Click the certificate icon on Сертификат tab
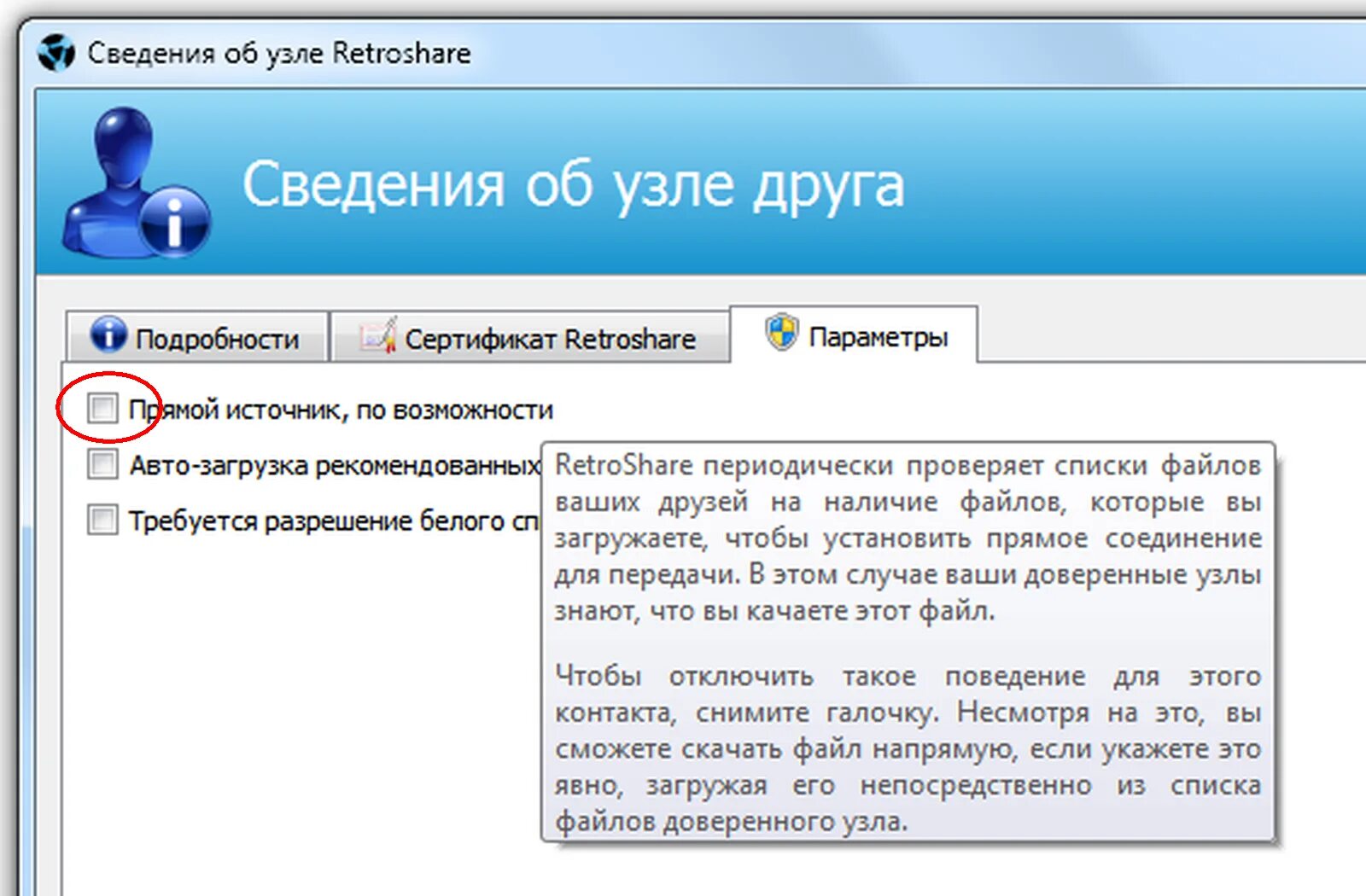The height and width of the screenshot is (896, 1366). click(378, 335)
